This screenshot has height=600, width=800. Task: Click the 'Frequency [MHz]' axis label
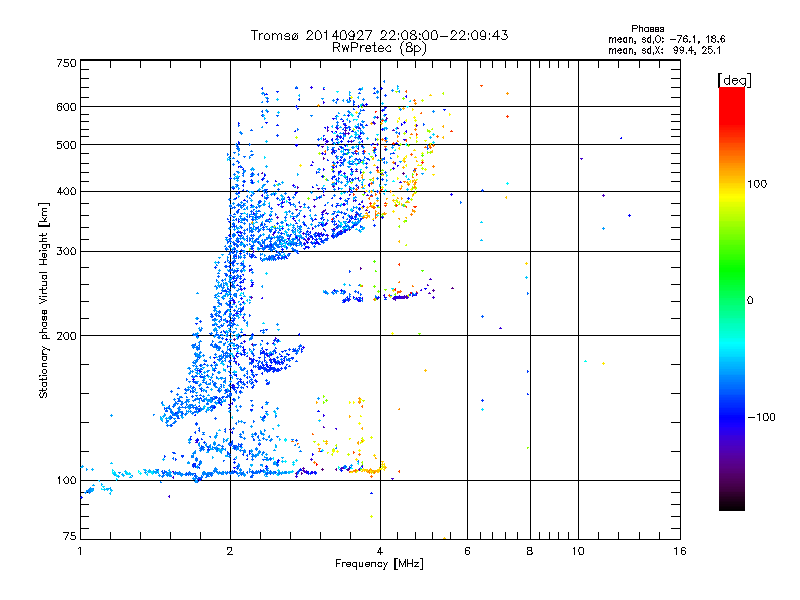pyautogui.click(x=379, y=564)
